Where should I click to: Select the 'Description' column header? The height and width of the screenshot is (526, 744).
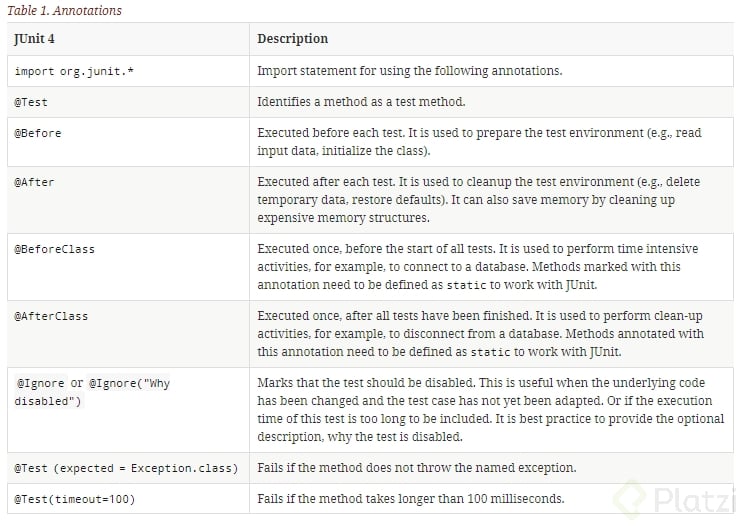pyautogui.click(x=292, y=39)
